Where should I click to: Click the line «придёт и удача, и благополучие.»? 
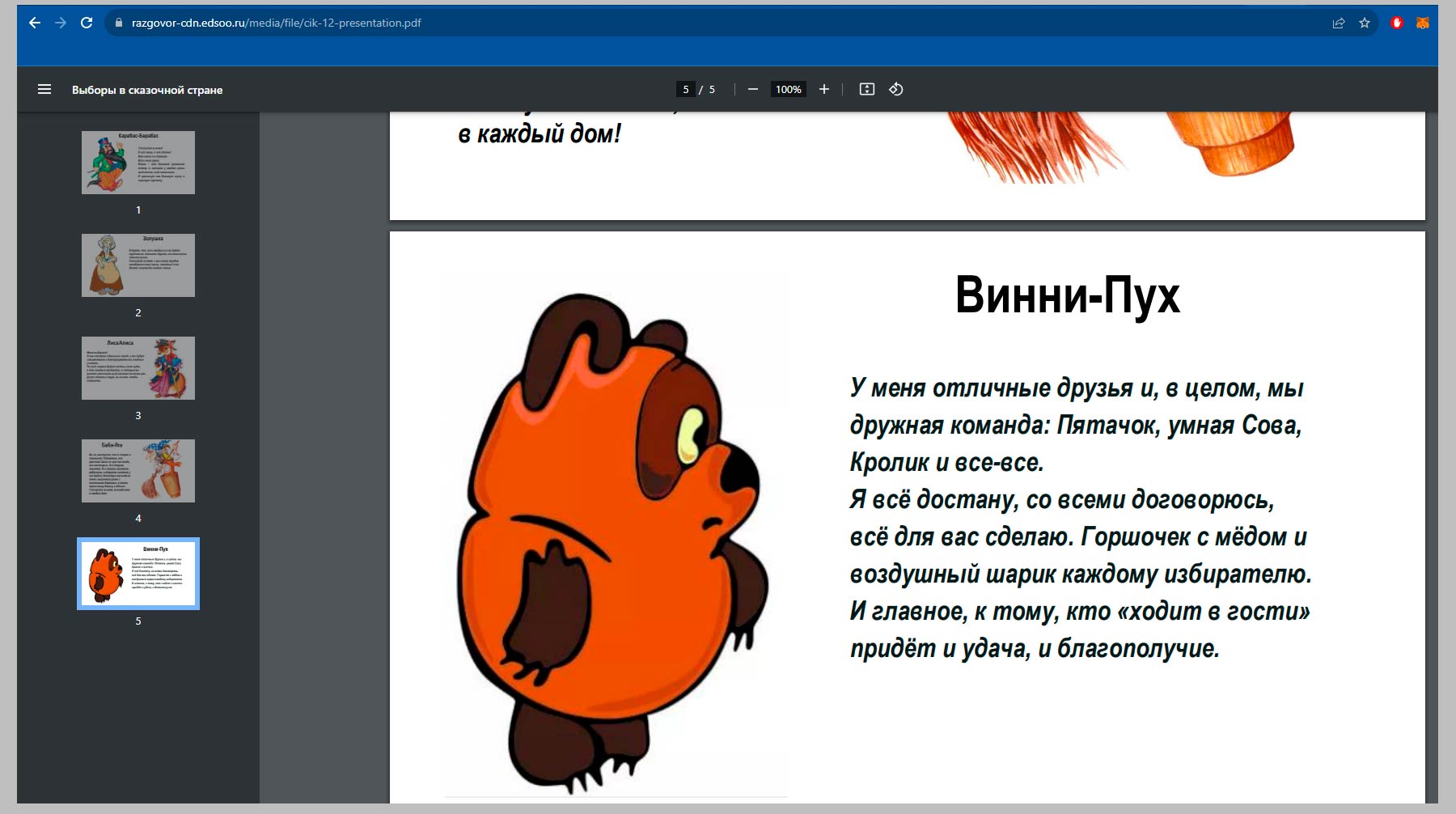[1035, 648]
